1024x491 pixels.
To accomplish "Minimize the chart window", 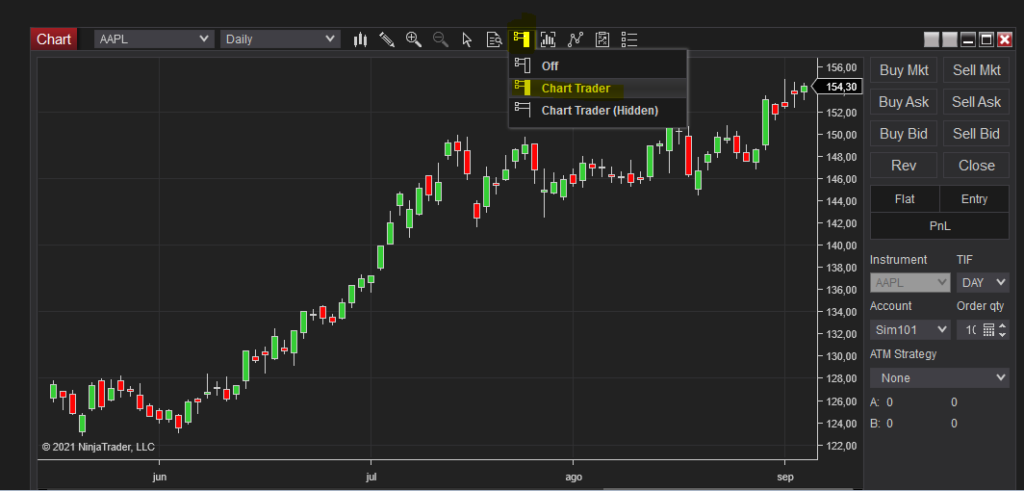I will point(968,40).
